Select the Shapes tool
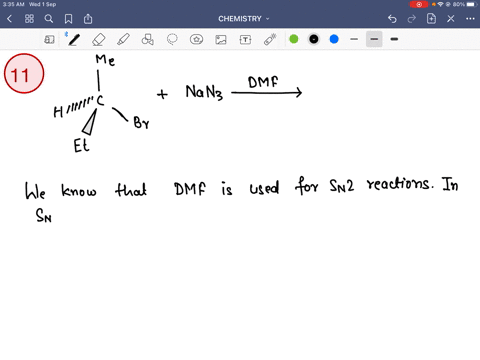Viewport: 480px width, 360px height. click(x=147, y=40)
